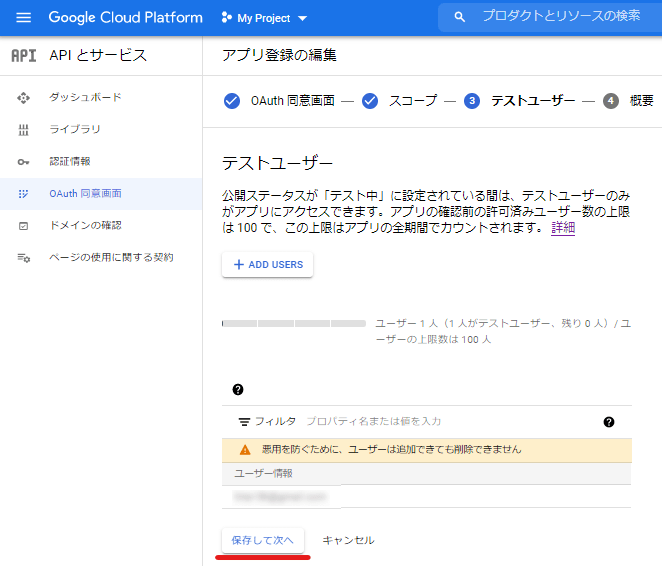662x566 pixels.
Task: Open the hamburger navigation menu
Action: [x=24, y=18]
